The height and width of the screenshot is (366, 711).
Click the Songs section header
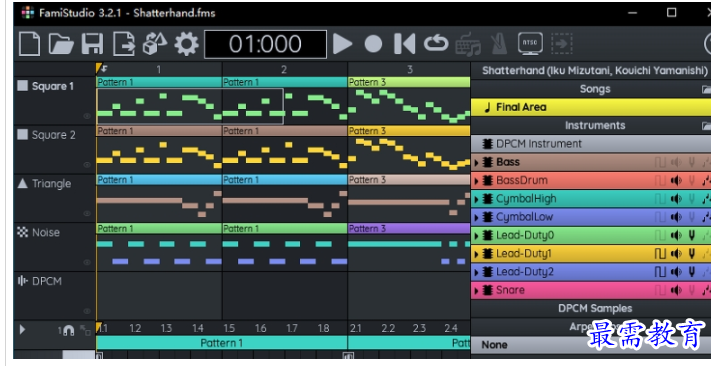click(591, 89)
